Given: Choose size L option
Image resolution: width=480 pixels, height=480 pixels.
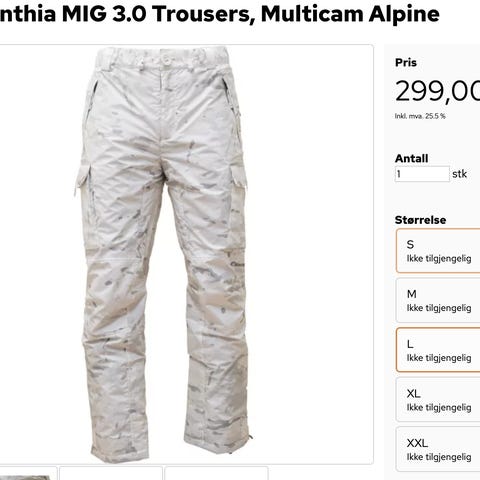Looking at the screenshot, I should pos(438,350).
